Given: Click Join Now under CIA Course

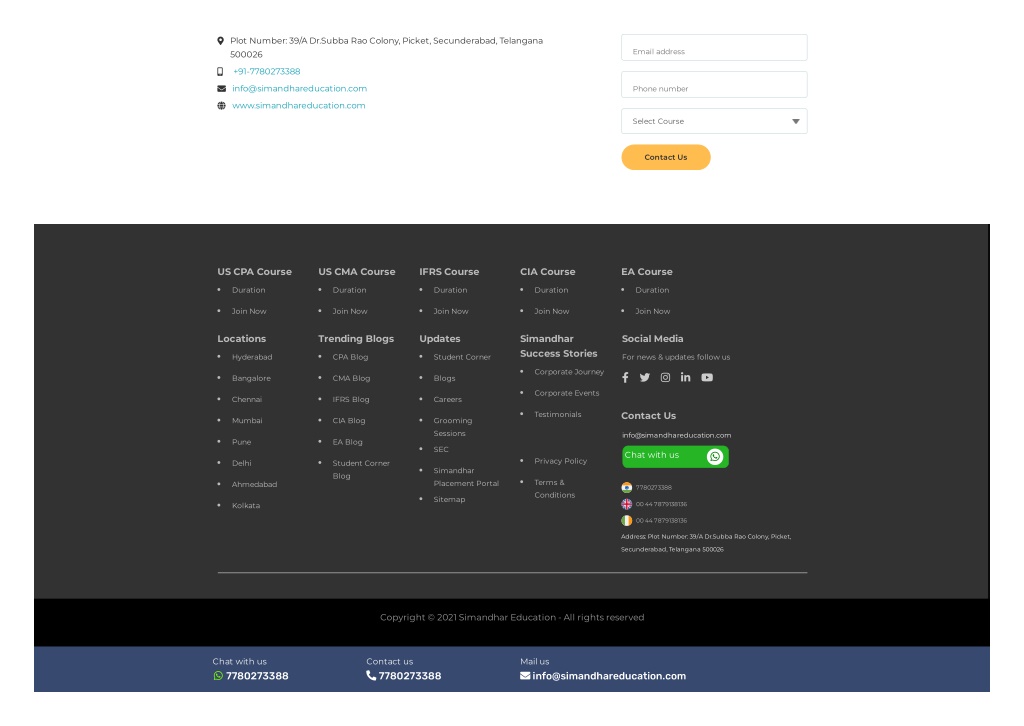Looking at the screenshot, I should 552,311.
